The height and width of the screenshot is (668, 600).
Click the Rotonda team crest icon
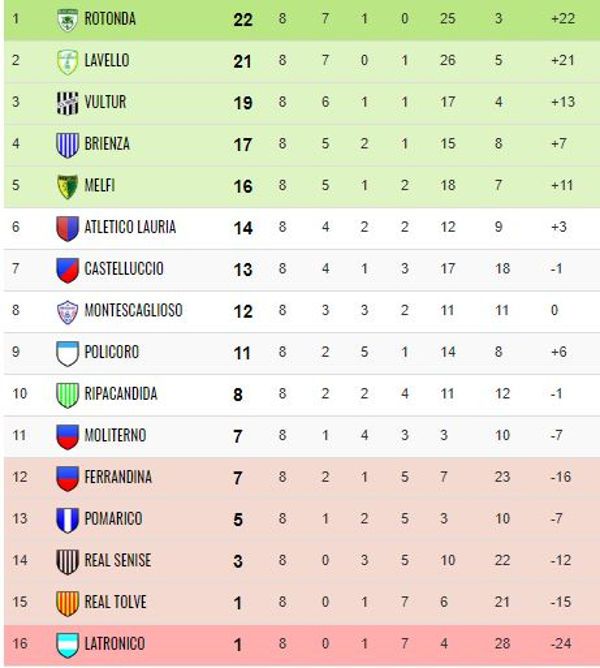(x=67, y=20)
